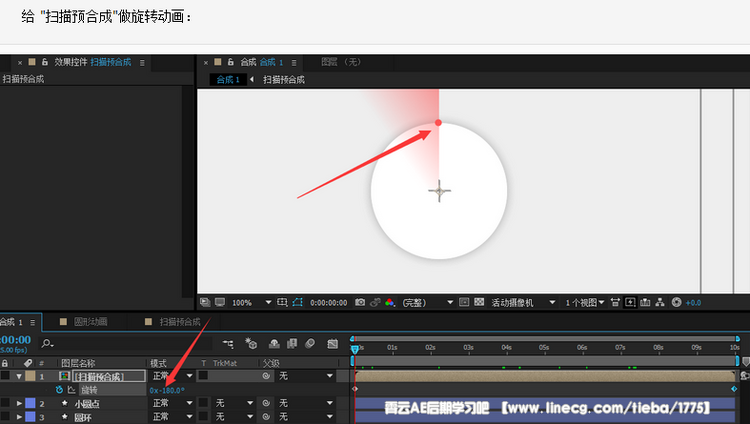Viewport: 750px width, 424px height.
Task: Click the monitor icon in the viewer bar
Action: [x=220, y=302]
